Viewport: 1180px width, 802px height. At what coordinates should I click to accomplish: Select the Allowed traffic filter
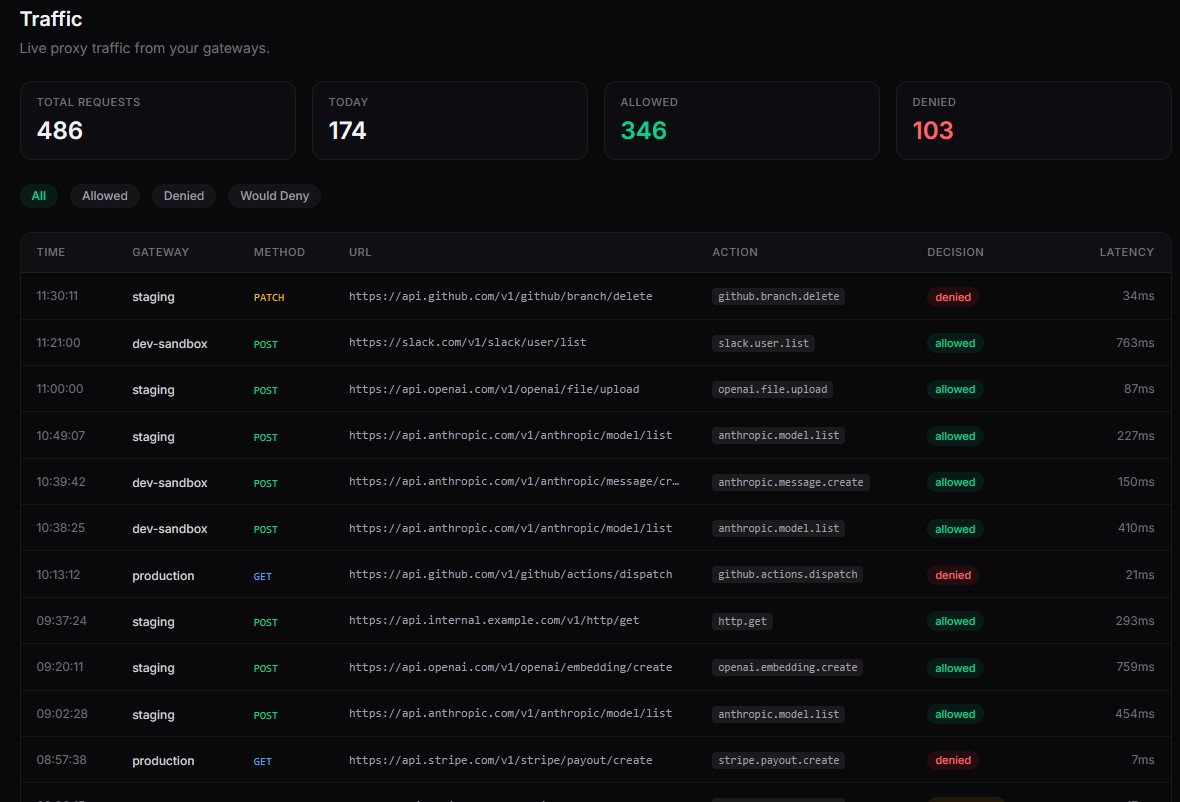pyautogui.click(x=104, y=196)
